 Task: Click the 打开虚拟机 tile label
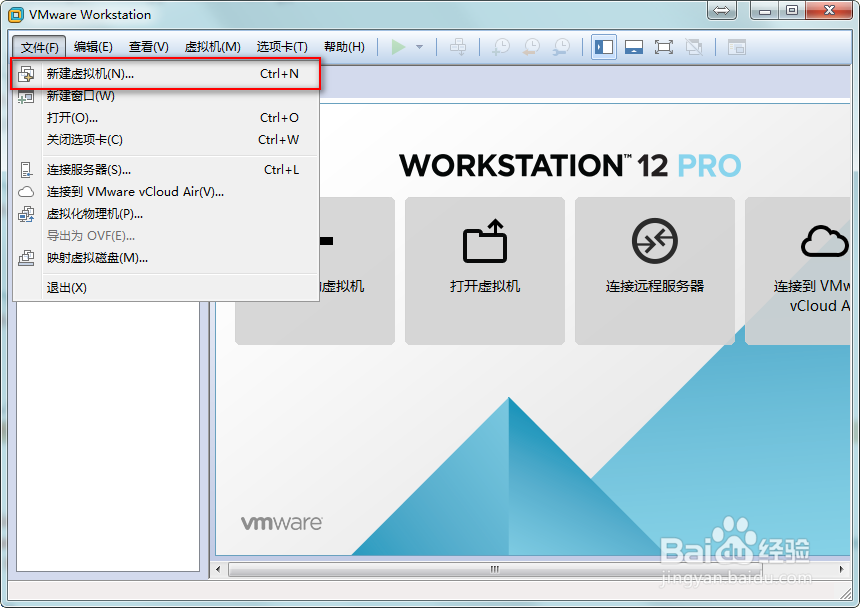(485, 286)
